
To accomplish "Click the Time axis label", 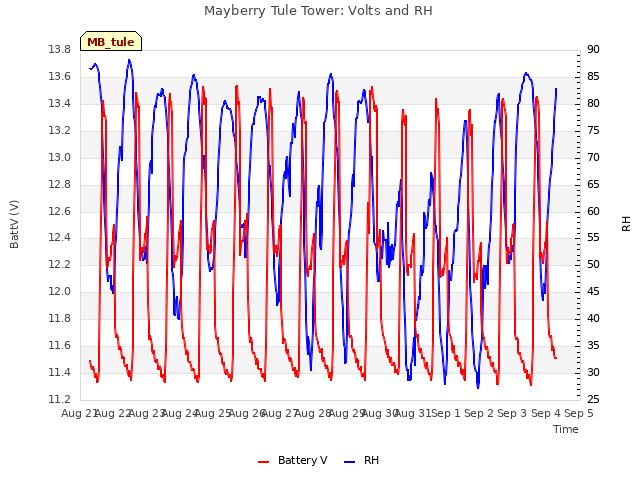I will [x=566, y=429].
